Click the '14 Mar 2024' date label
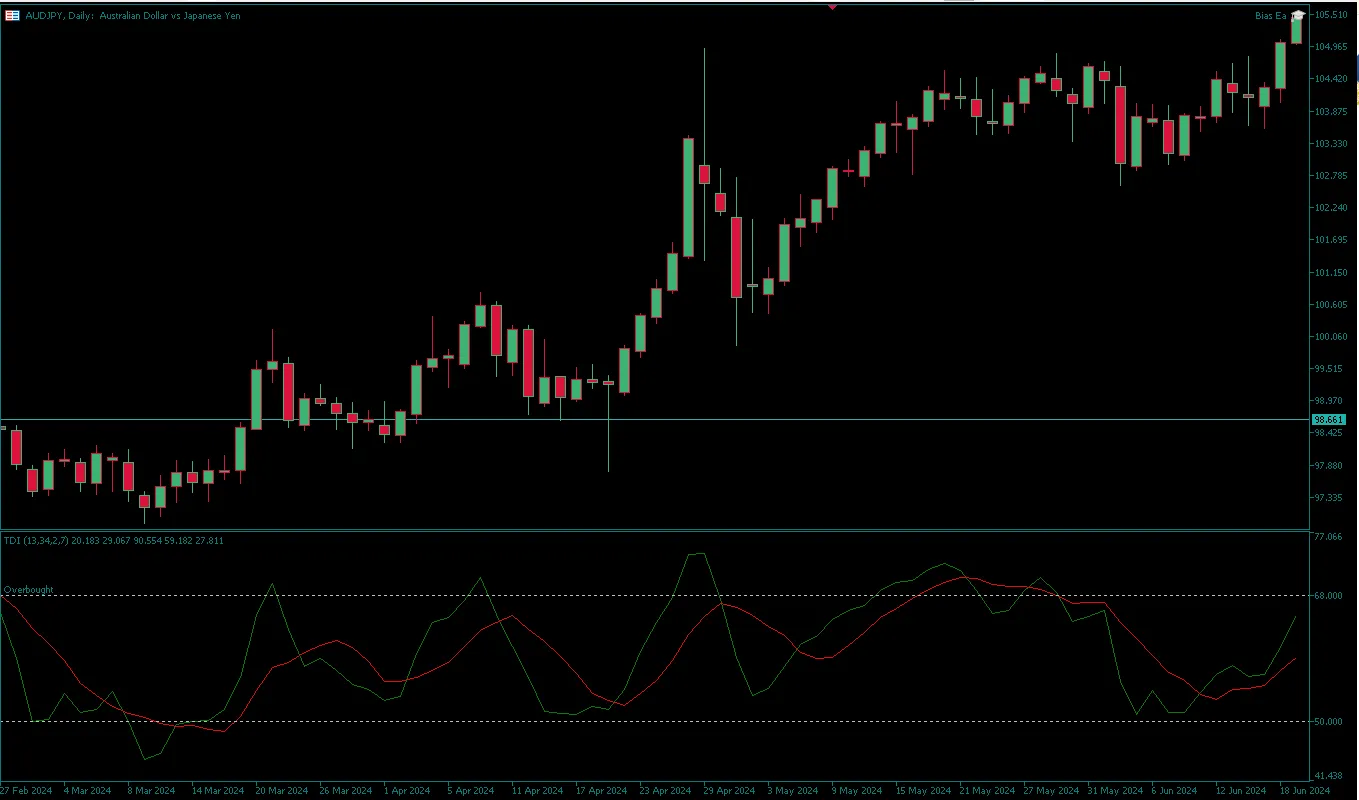 click(217, 791)
